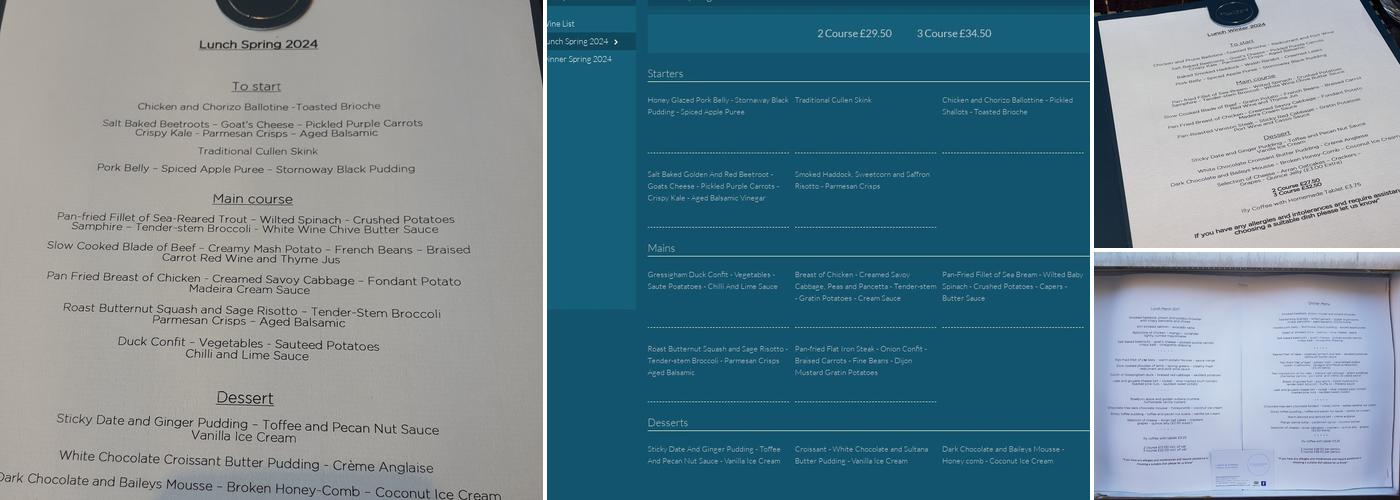Open the Lunch Spring 2024 printed menu photo
Image resolution: width=1400 pixels, height=500 pixels.
[271, 250]
